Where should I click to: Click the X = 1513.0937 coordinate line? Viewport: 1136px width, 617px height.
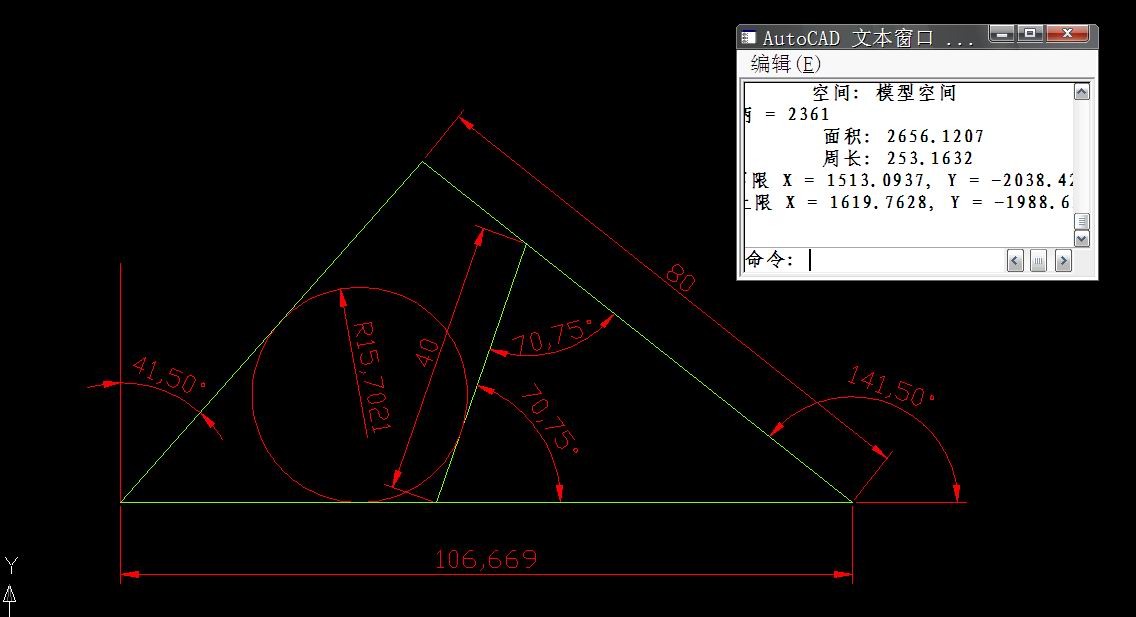909,180
